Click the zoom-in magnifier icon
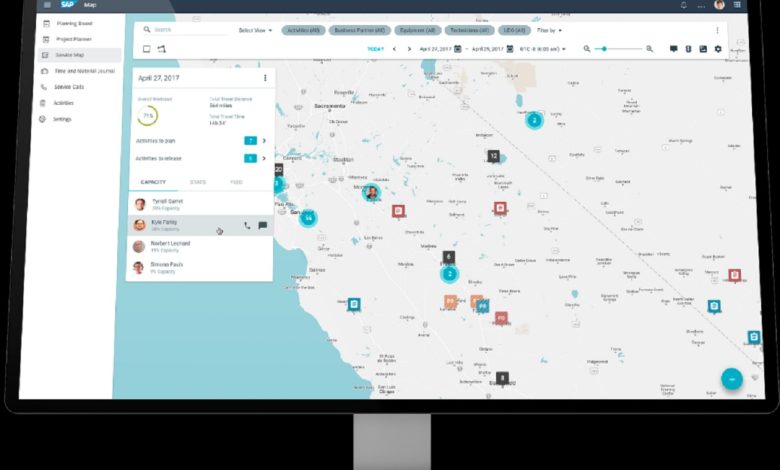 tap(649, 49)
